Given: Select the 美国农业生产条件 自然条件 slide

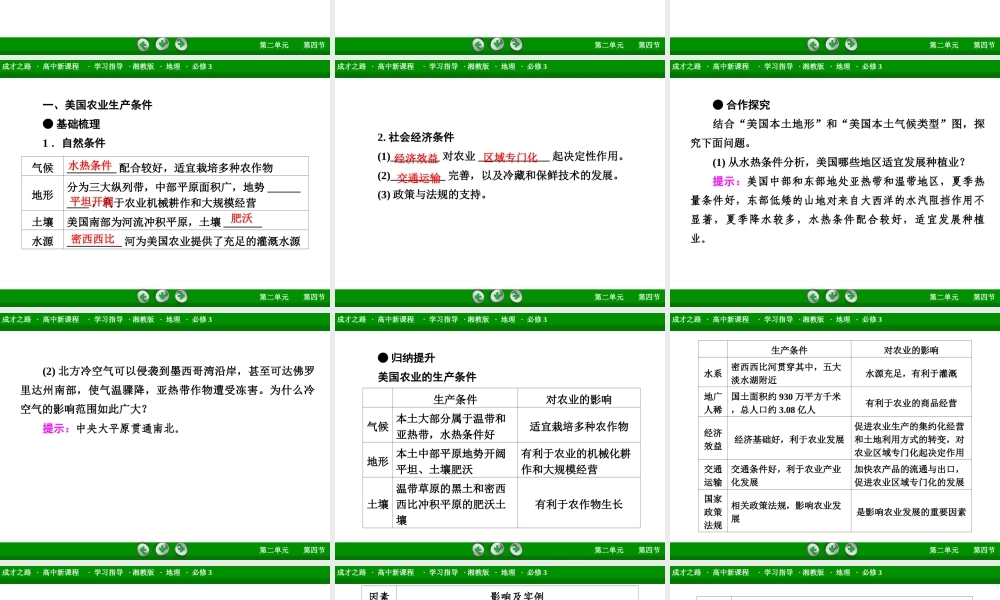Looking at the screenshot, I should tap(164, 182).
